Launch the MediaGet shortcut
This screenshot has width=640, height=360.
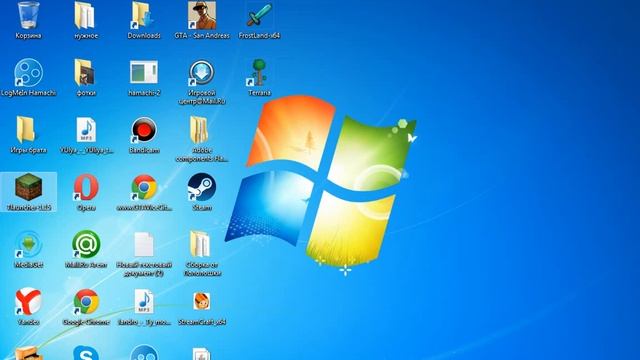click(x=28, y=244)
